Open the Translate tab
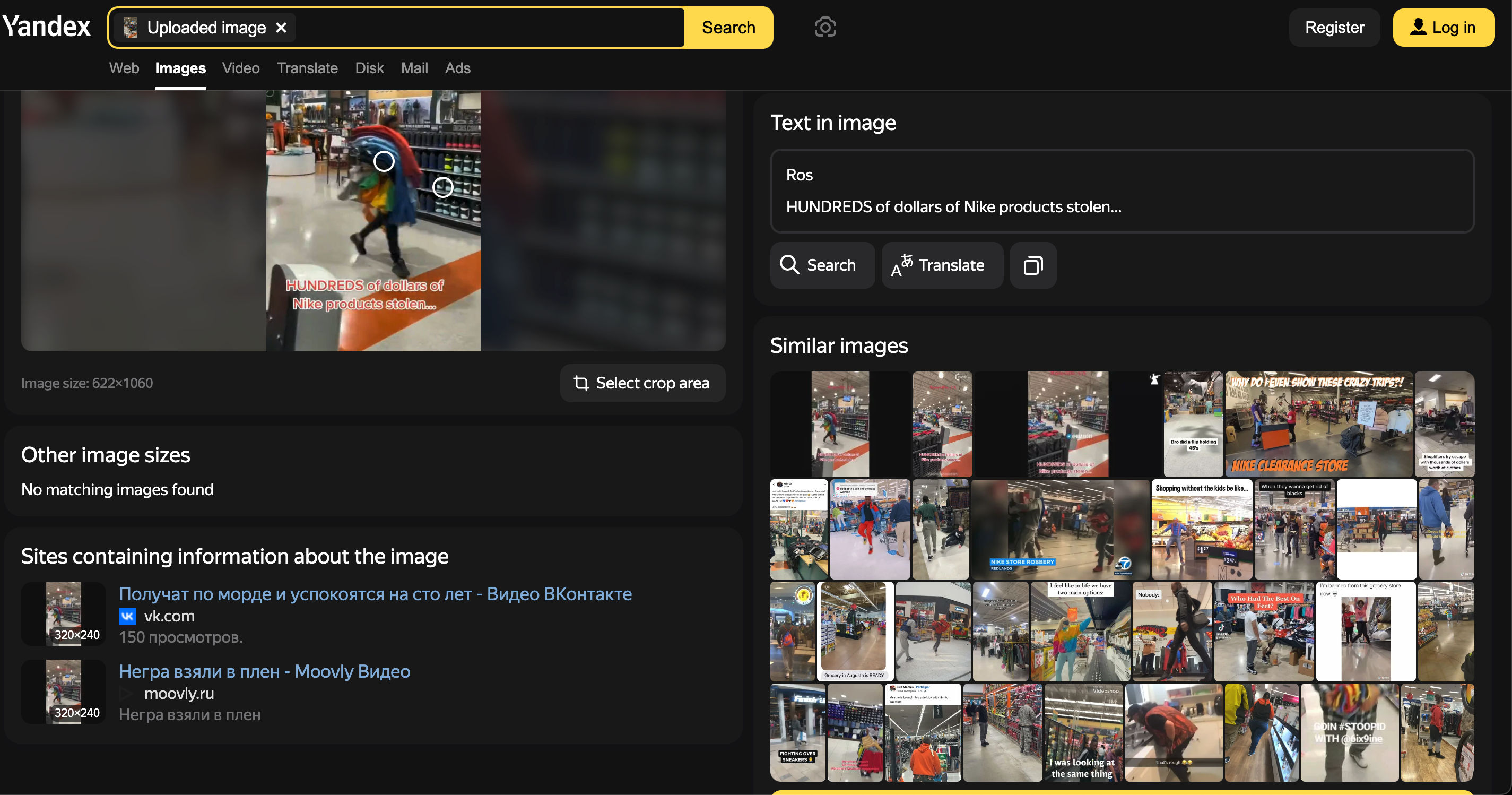This screenshot has height=795, width=1512. [x=307, y=68]
